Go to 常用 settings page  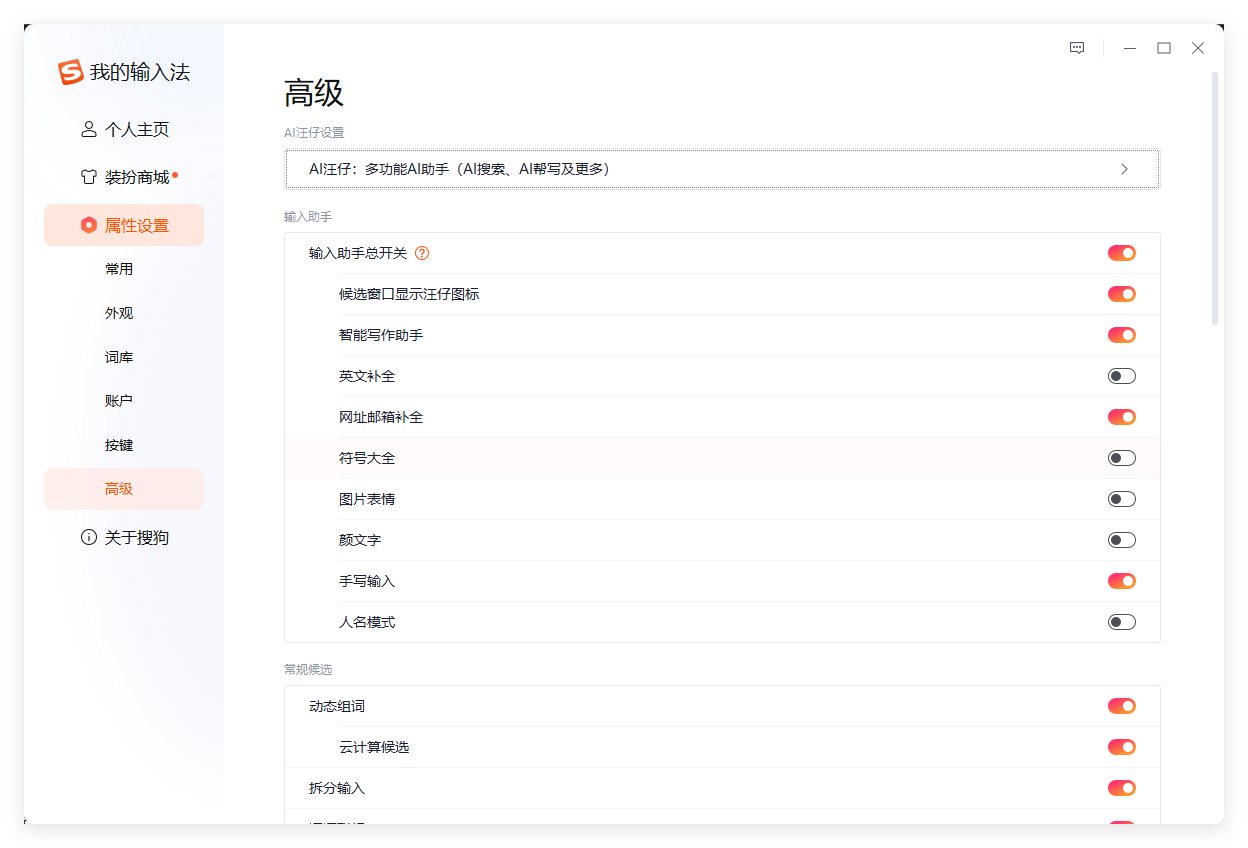119,268
